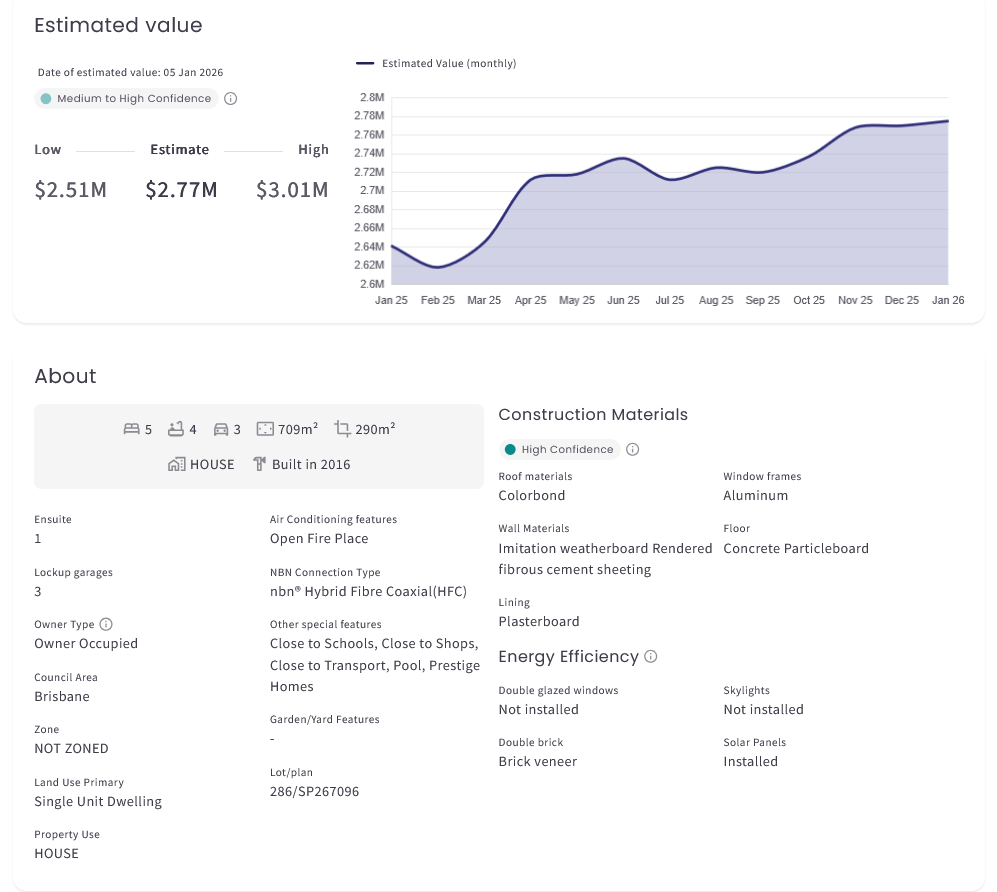Click info icon beside Medium to High Confidence
The image size is (997, 892).
(231, 99)
